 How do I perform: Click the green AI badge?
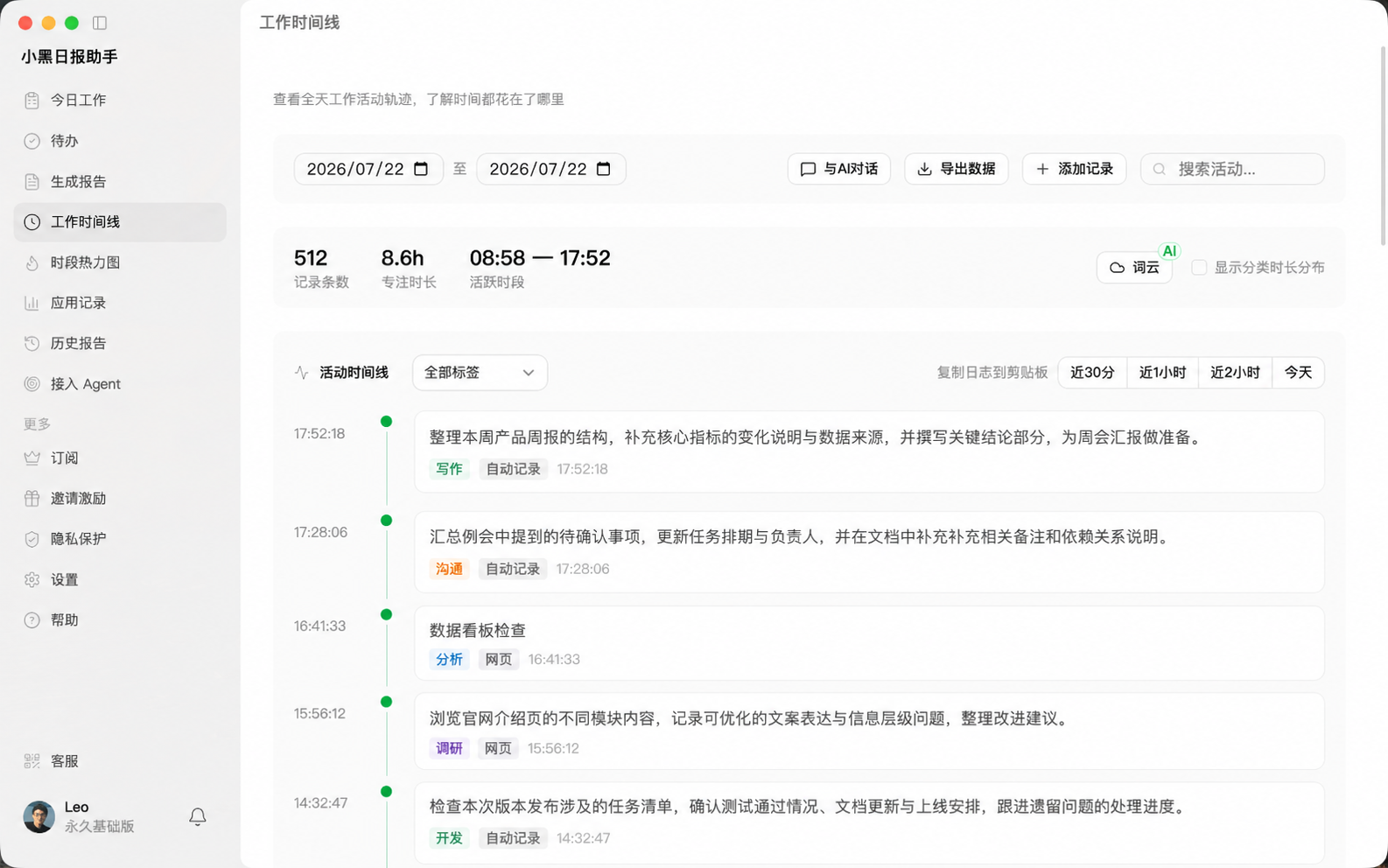(x=1169, y=251)
